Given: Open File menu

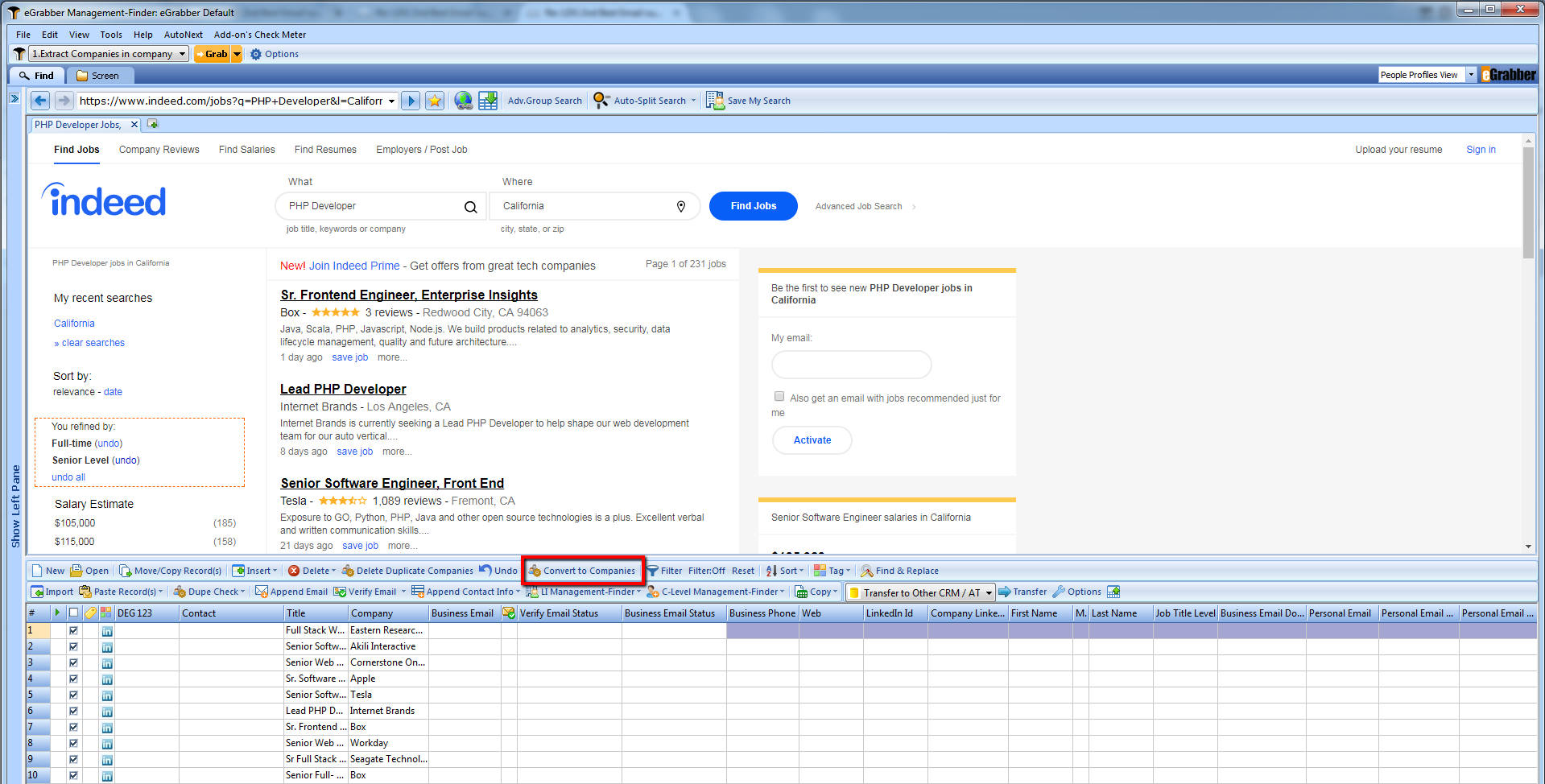Looking at the screenshot, I should (23, 35).
